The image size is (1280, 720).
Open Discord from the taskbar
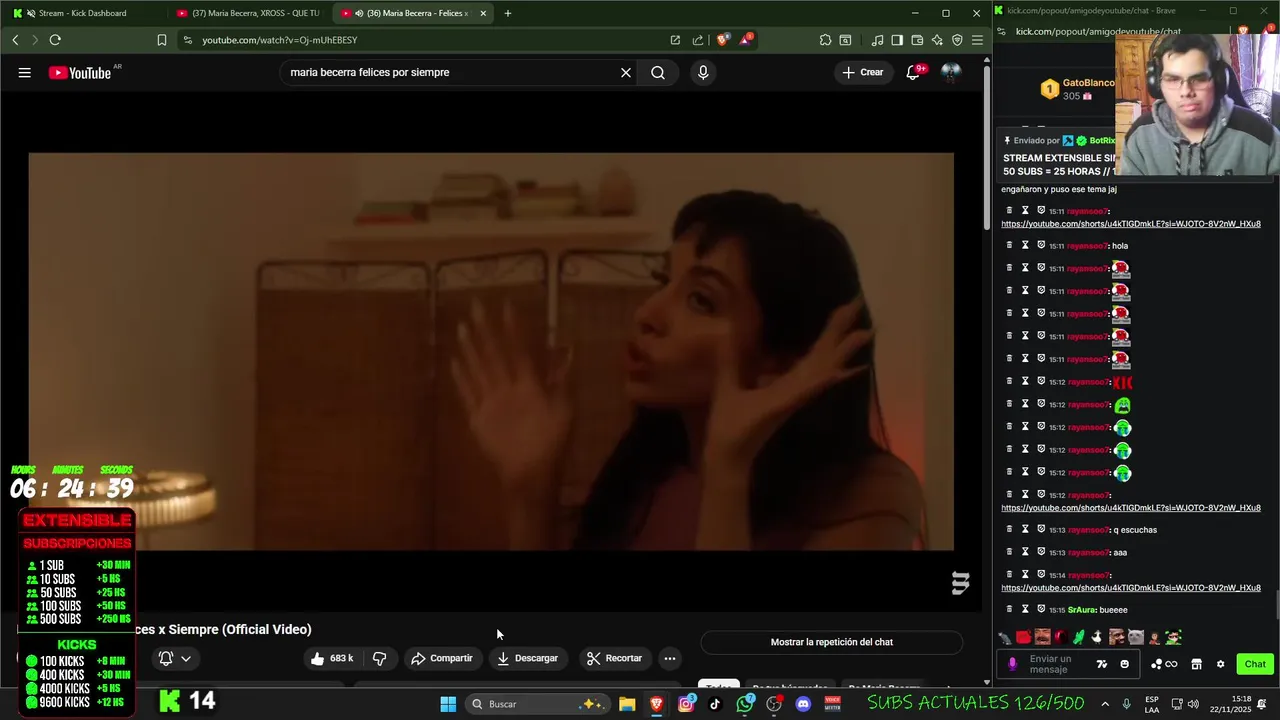(803, 704)
